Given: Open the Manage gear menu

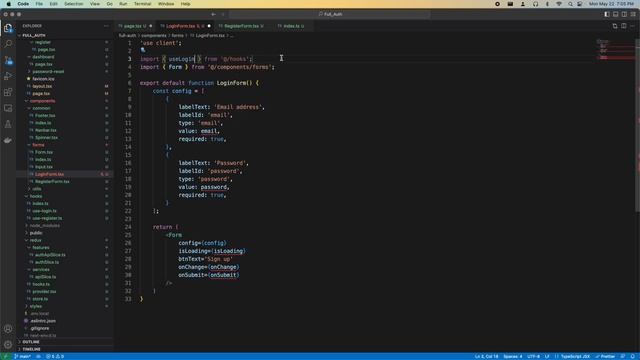Looking at the screenshot, I should (x=8, y=344).
